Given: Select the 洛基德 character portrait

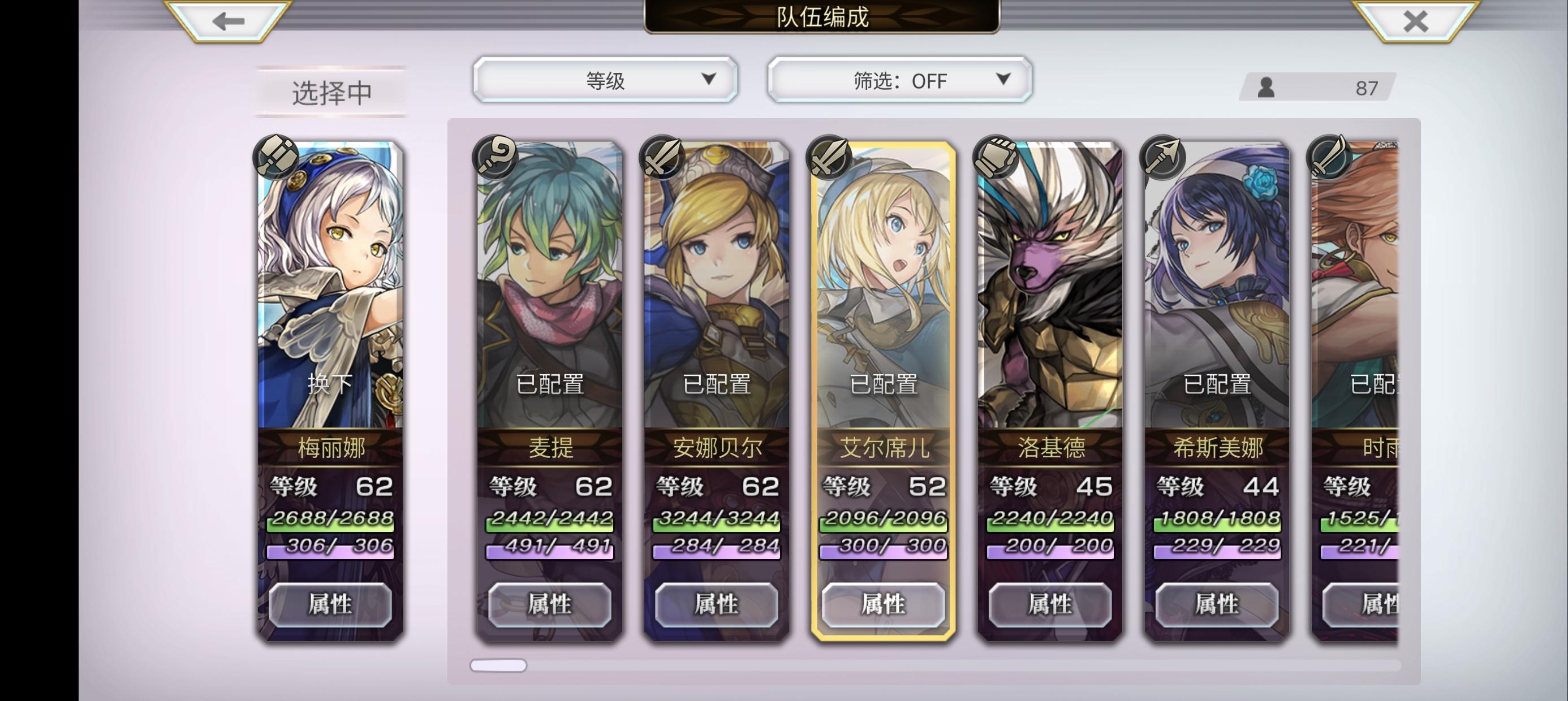Looking at the screenshot, I should [1050, 285].
